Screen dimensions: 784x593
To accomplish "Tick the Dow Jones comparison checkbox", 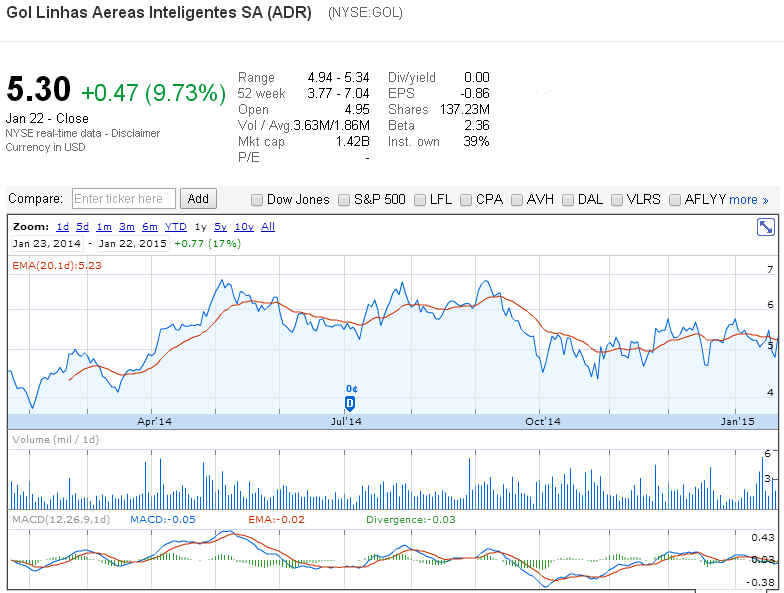I will click(256, 200).
